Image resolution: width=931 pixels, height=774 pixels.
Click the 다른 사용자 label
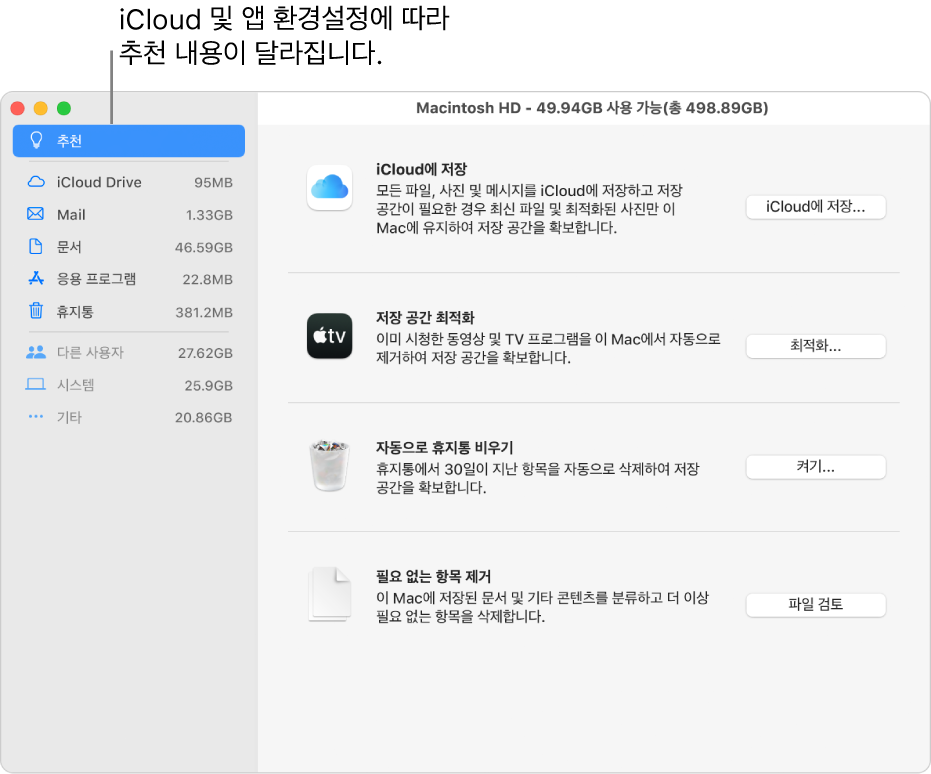tap(90, 353)
